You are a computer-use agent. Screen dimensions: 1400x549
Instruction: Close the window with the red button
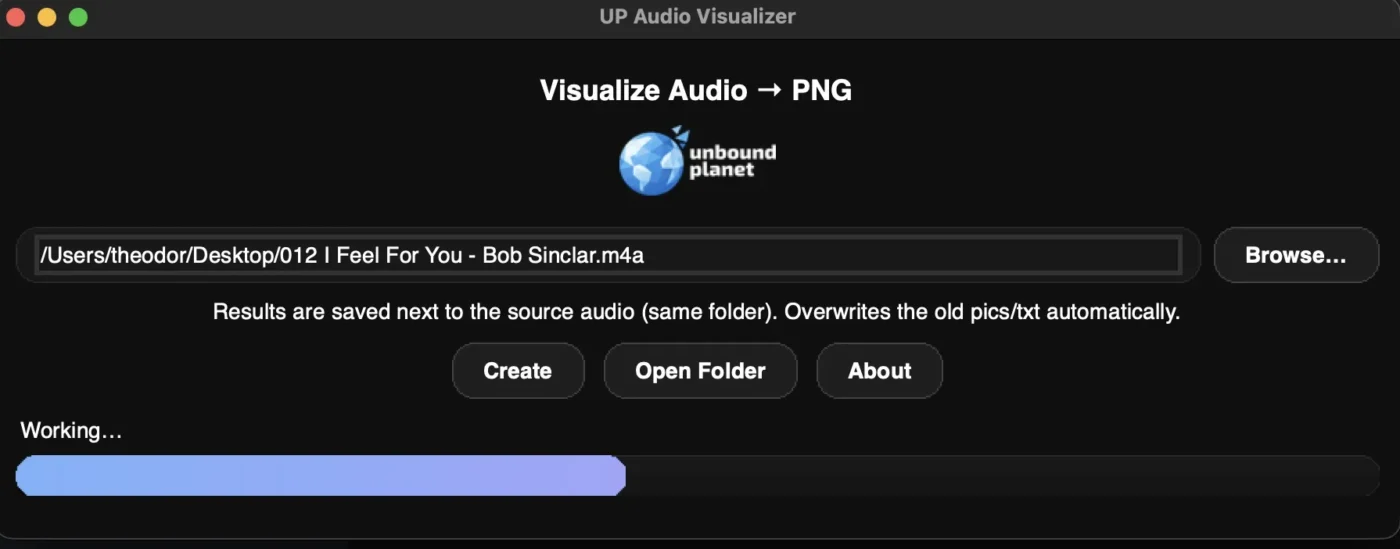(16, 17)
